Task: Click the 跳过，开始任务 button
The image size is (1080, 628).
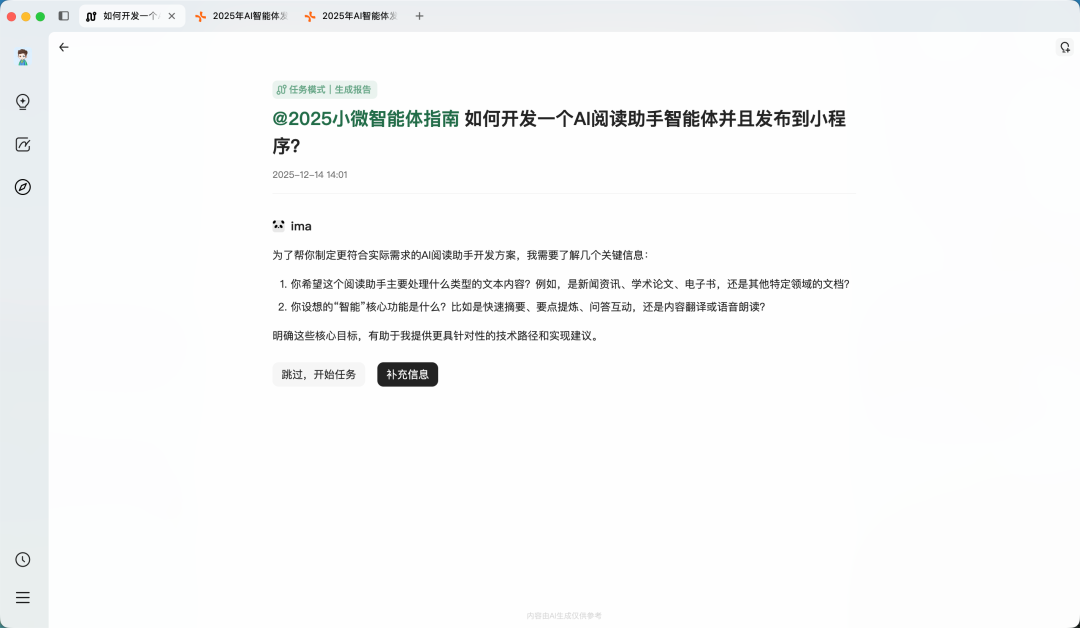Action: point(318,374)
